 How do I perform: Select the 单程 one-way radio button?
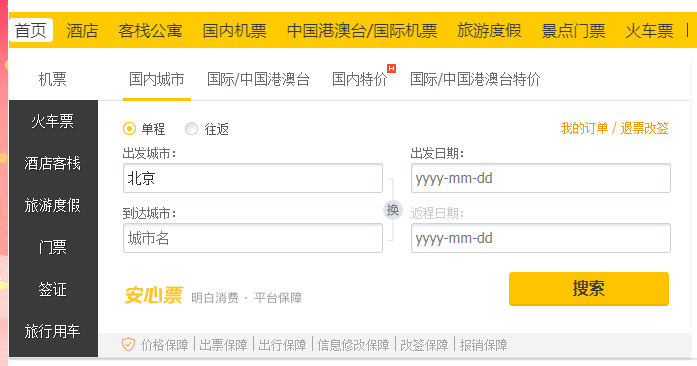(129, 129)
